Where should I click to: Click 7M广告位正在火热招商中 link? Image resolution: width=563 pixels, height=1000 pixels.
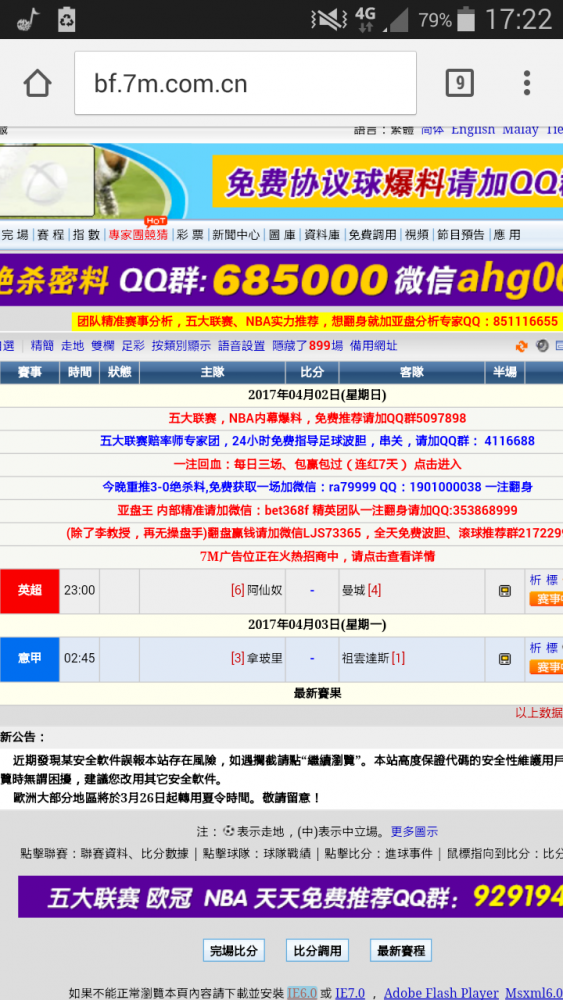point(318,557)
